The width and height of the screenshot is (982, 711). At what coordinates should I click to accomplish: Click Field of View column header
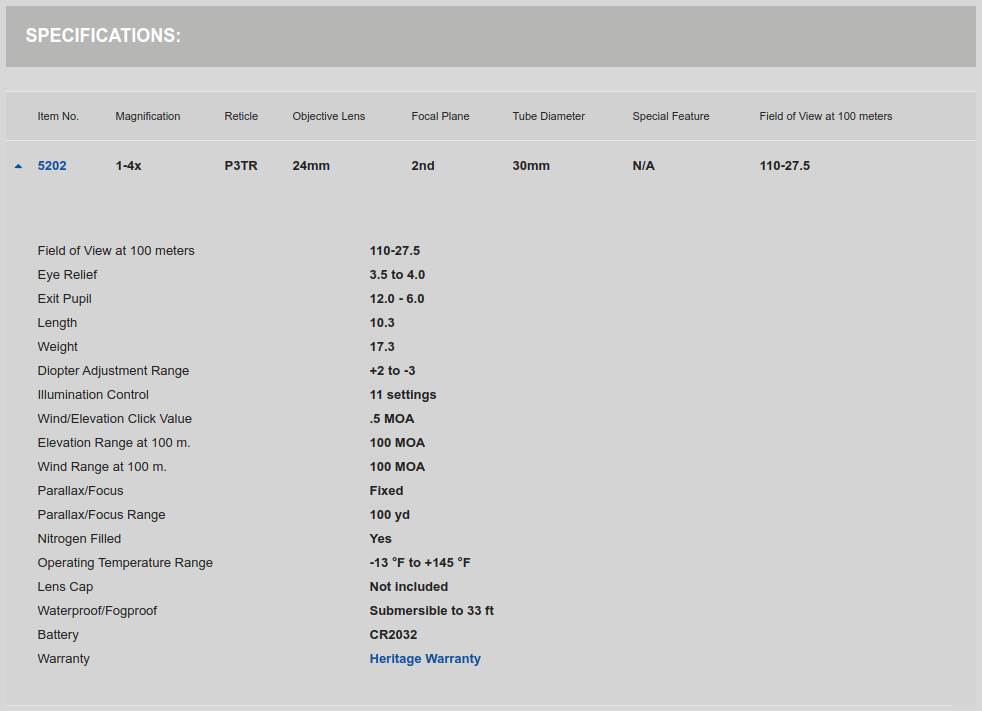coord(825,117)
